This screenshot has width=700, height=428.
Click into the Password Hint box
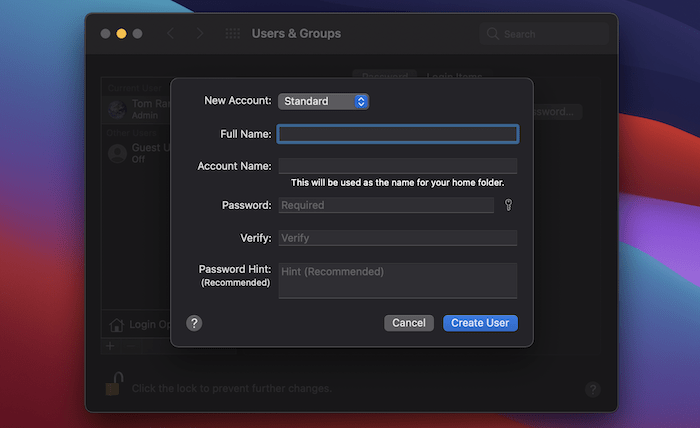pyautogui.click(x=398, y=280)
